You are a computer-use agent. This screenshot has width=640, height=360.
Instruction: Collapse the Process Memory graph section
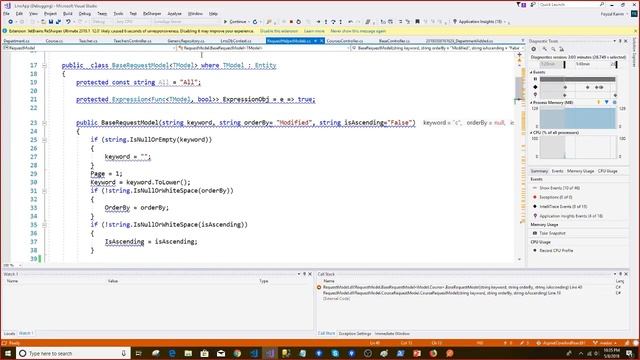[531, 102]
